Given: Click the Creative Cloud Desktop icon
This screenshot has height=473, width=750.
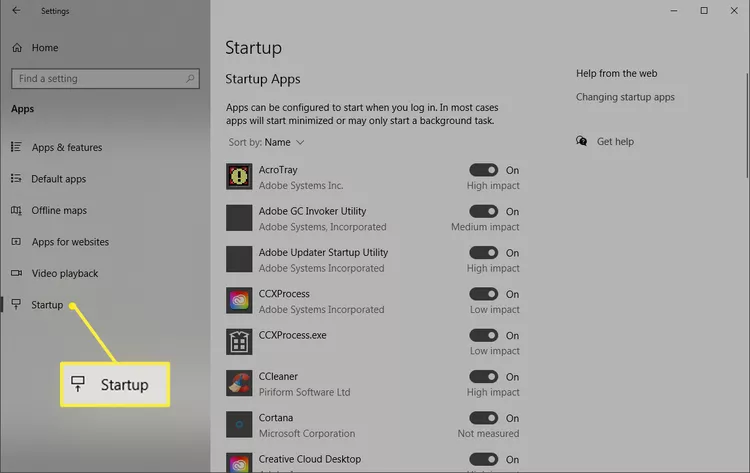Looking at the screenshot, I should [239, 462].
